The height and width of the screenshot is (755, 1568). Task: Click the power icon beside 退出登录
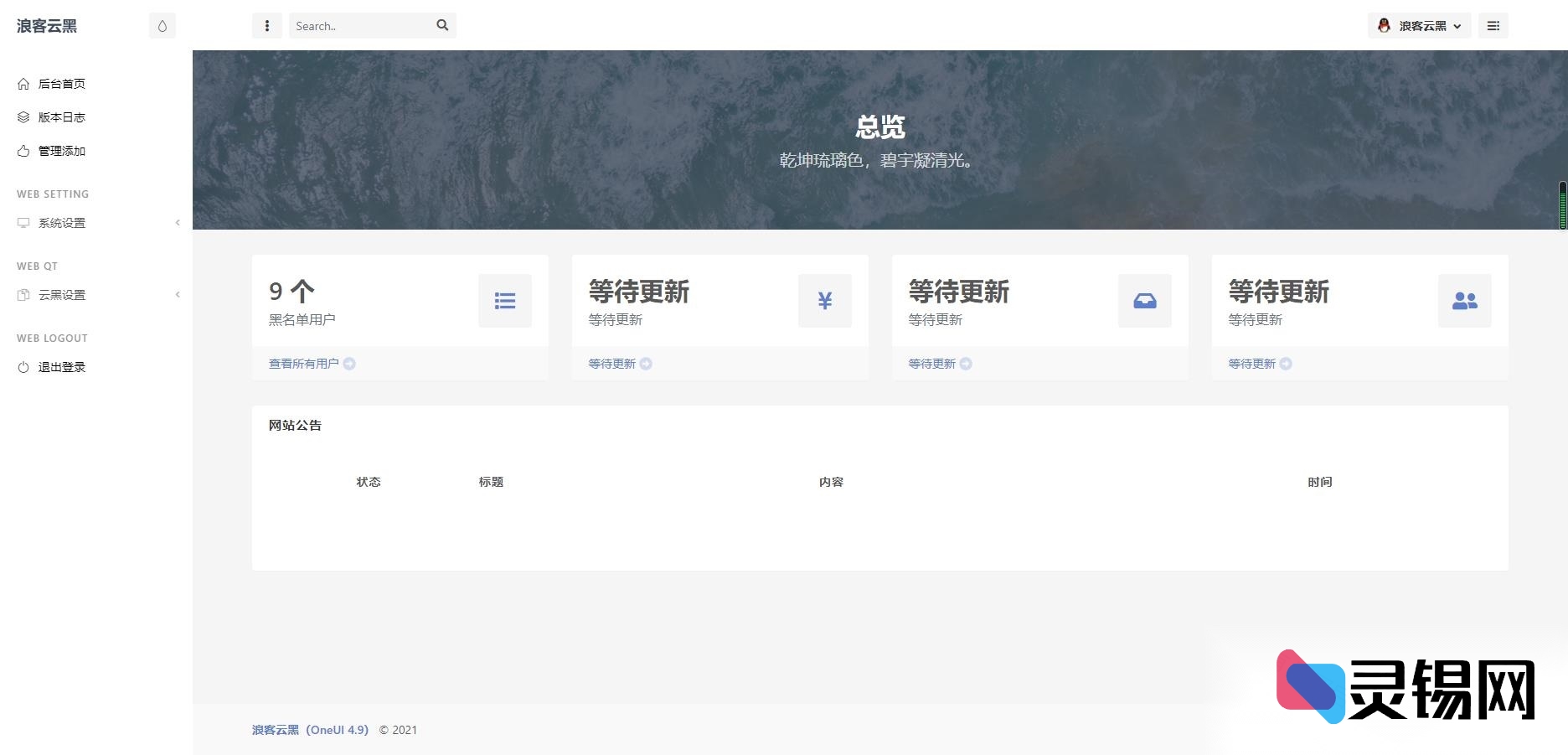point(23,366)
